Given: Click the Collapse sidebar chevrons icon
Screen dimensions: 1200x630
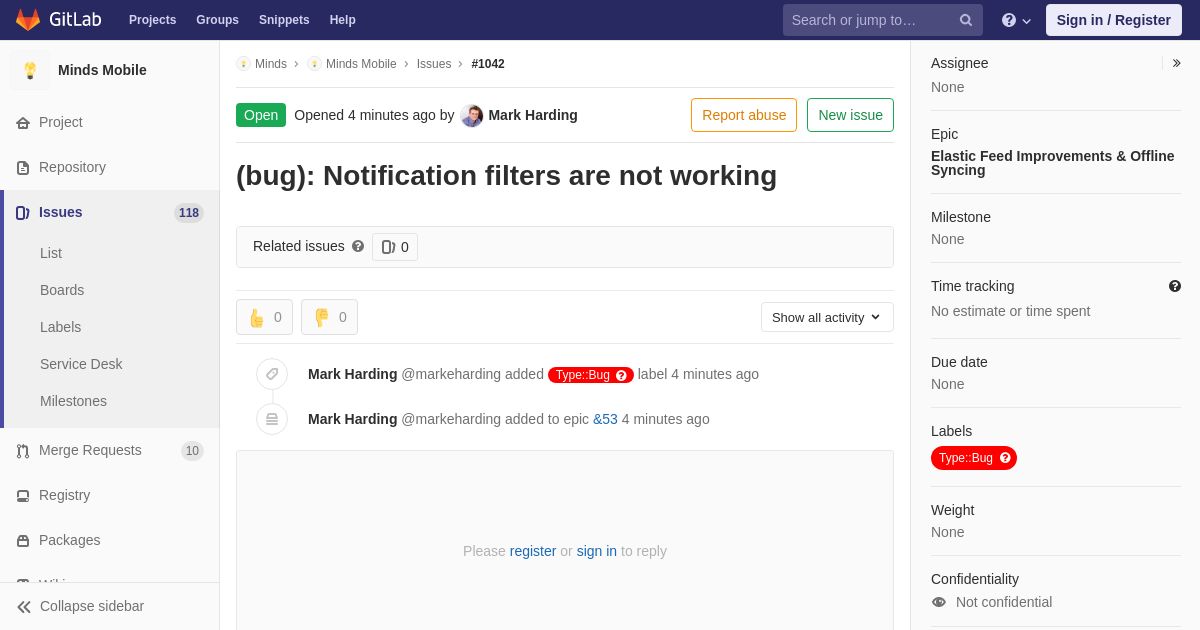Looking at the screenshot, I should pos(24,607).
